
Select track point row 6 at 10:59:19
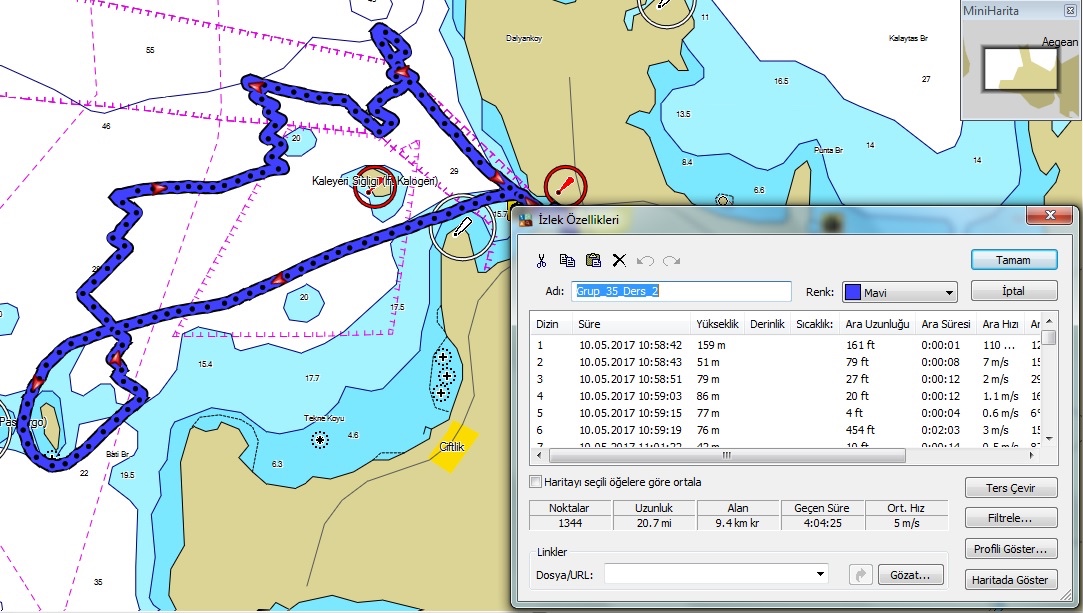(x=787, y=430)
